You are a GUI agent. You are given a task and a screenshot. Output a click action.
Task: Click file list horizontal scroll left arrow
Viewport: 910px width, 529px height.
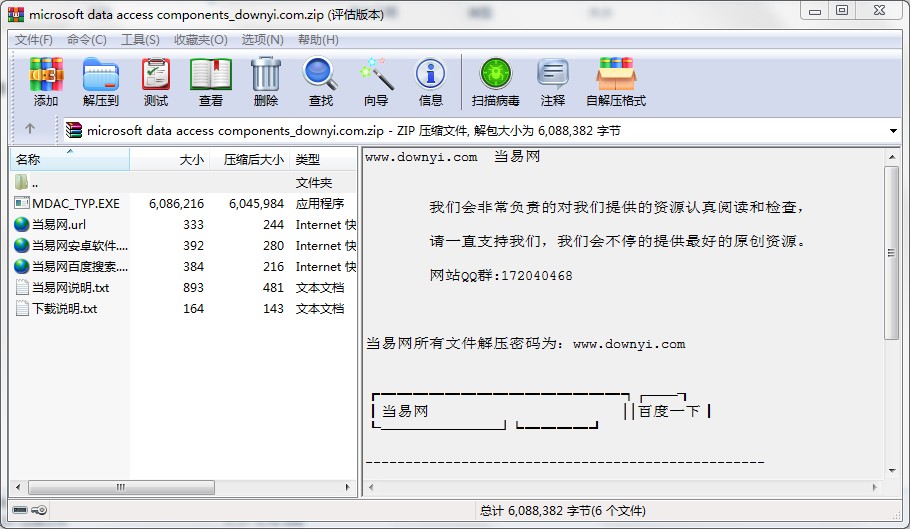point(18,487)
